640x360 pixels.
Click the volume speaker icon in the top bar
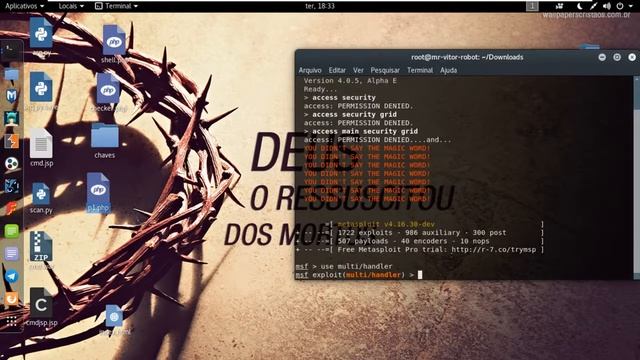click(x=607, y=6)
